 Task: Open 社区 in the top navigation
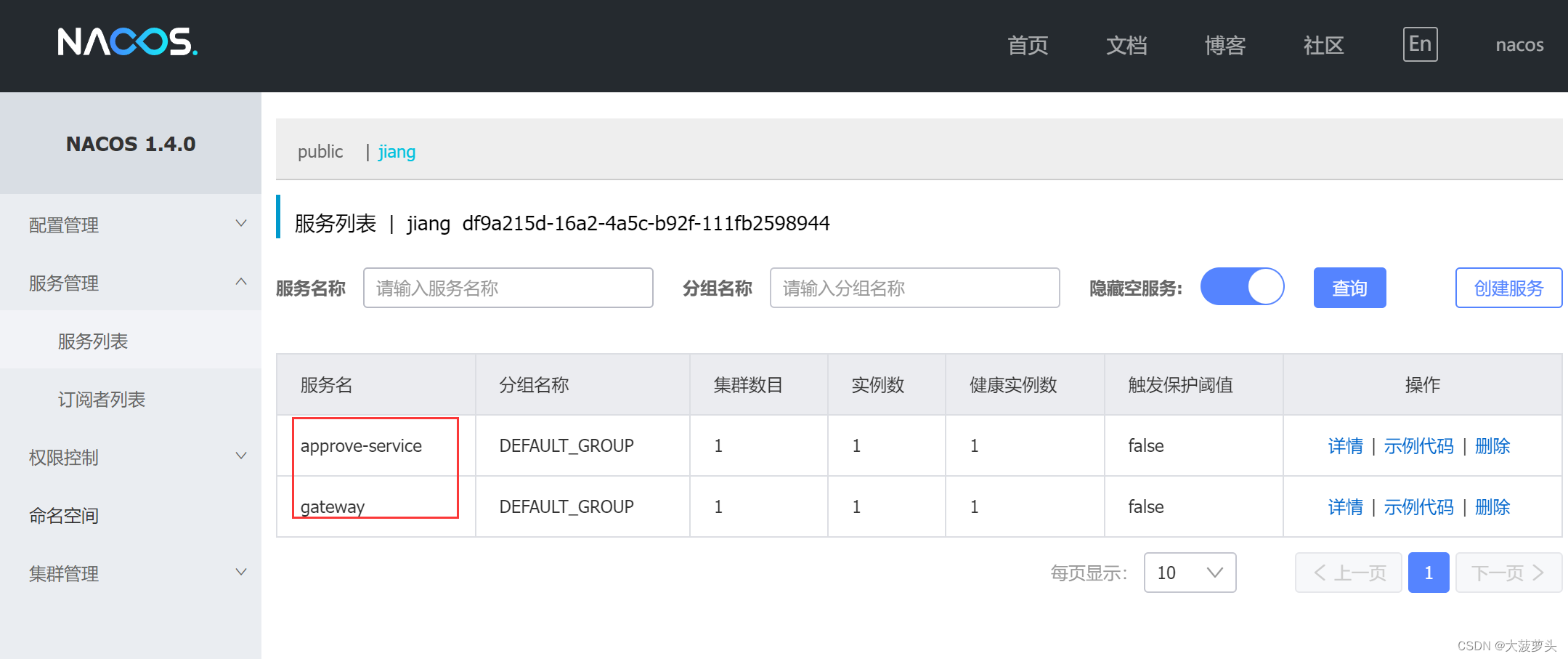[x=1324, y=45]
